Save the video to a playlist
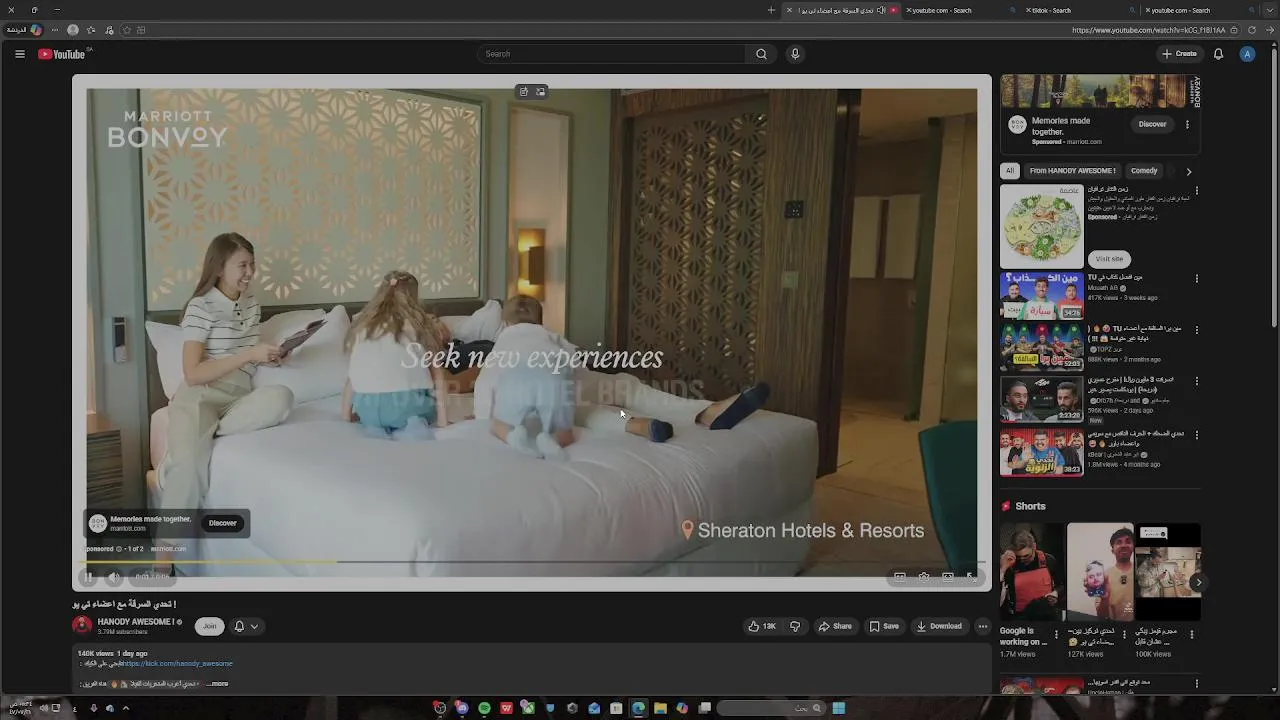Screen dimensions: 1280x720 (884, 626)
